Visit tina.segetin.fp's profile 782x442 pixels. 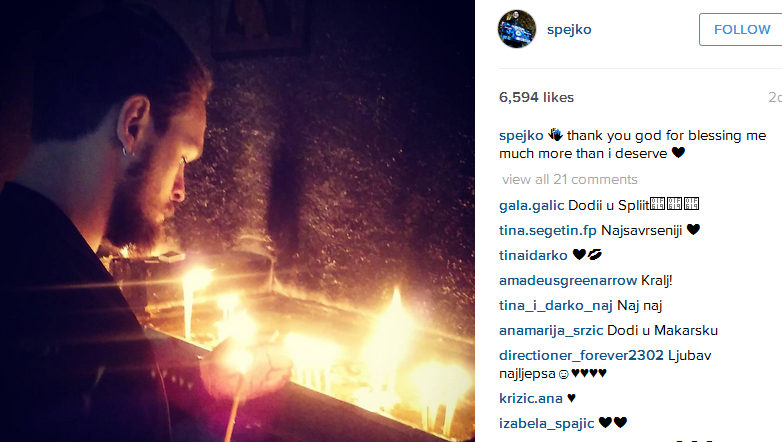coord(548,230)
